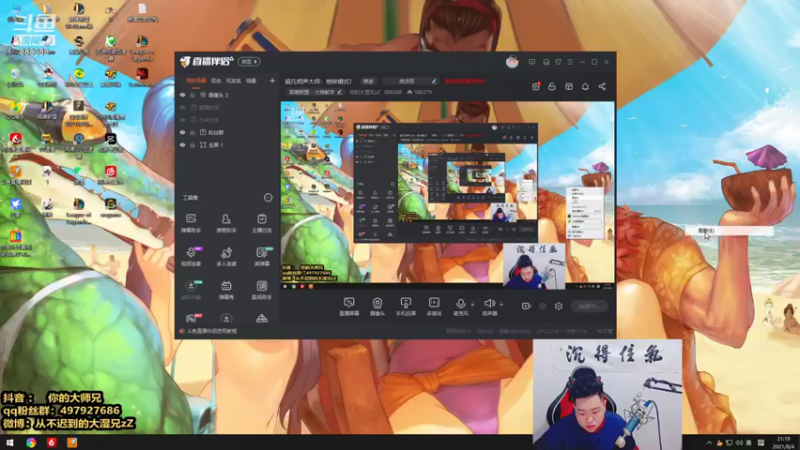
Task: Open the 弹幕助手 danmaku assistant tool
Action: (191, 223)
